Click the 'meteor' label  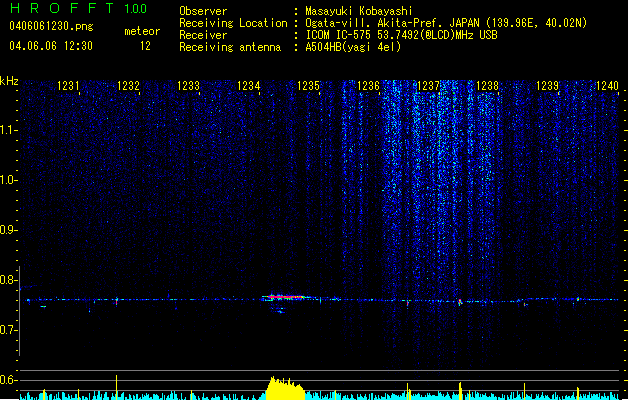tap(142, 31)
